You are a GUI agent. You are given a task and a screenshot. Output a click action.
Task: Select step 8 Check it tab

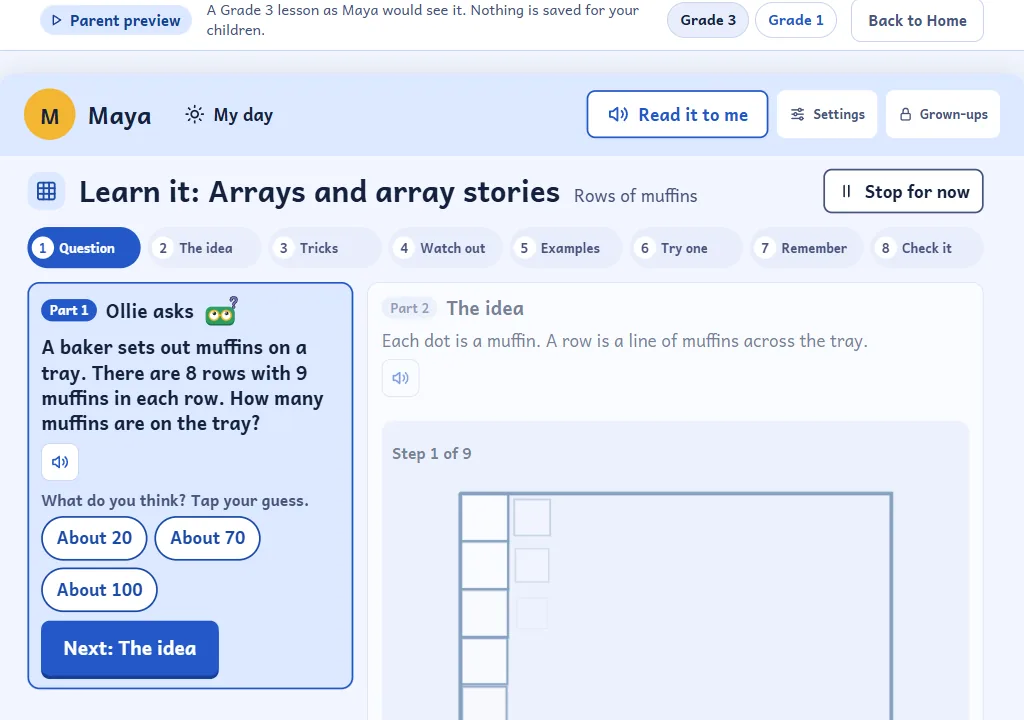[927, 248]
